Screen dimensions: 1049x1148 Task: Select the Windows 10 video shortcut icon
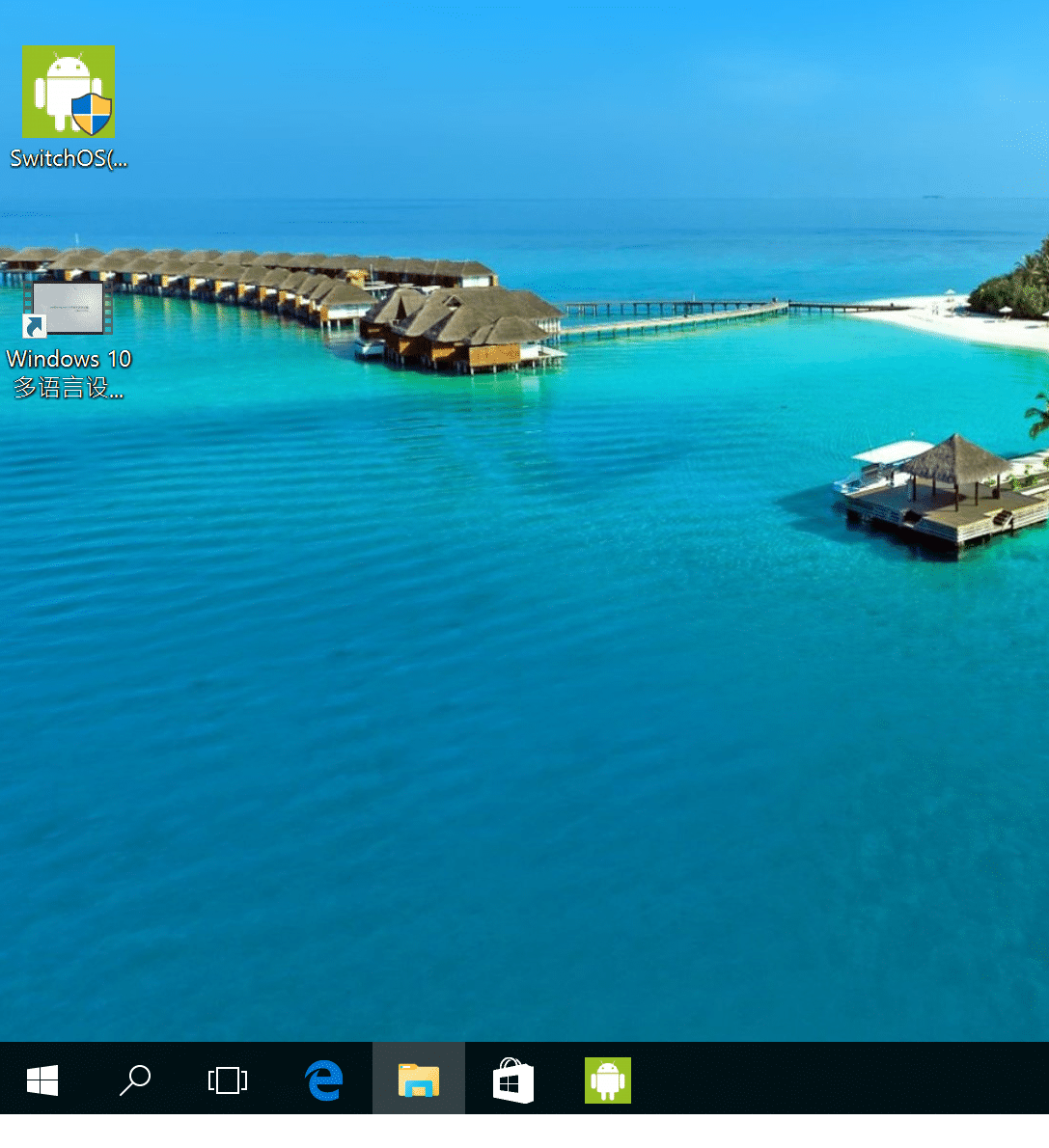tap(68, 309)
